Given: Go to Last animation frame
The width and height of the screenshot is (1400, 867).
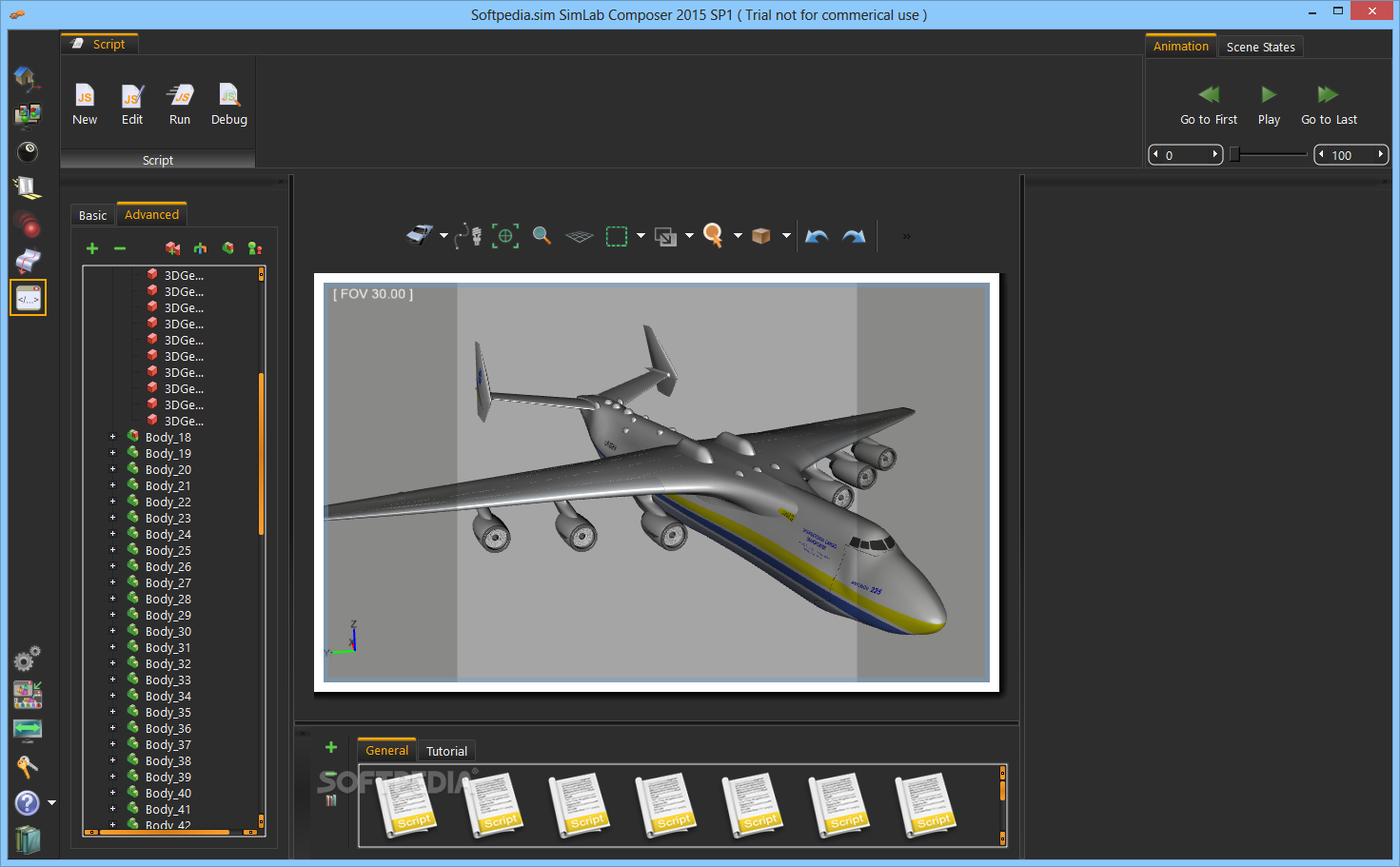Looking at the screenshot, I should tap(1329, 105).
